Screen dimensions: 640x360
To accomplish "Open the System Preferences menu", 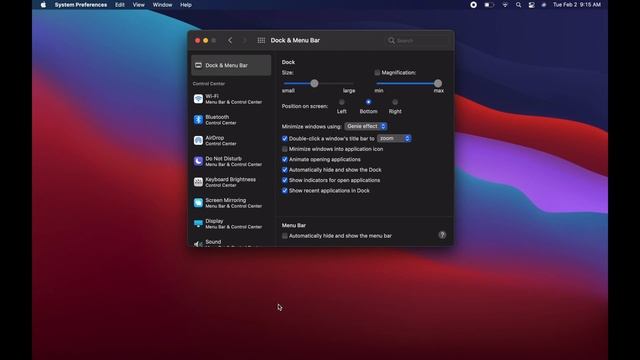I will pos(81,5).
